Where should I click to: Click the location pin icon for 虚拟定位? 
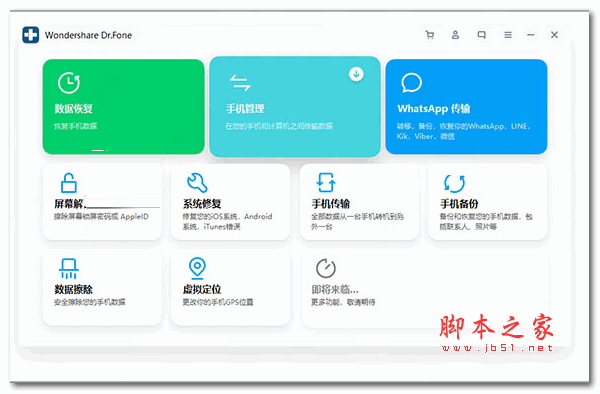pos(197,268)
